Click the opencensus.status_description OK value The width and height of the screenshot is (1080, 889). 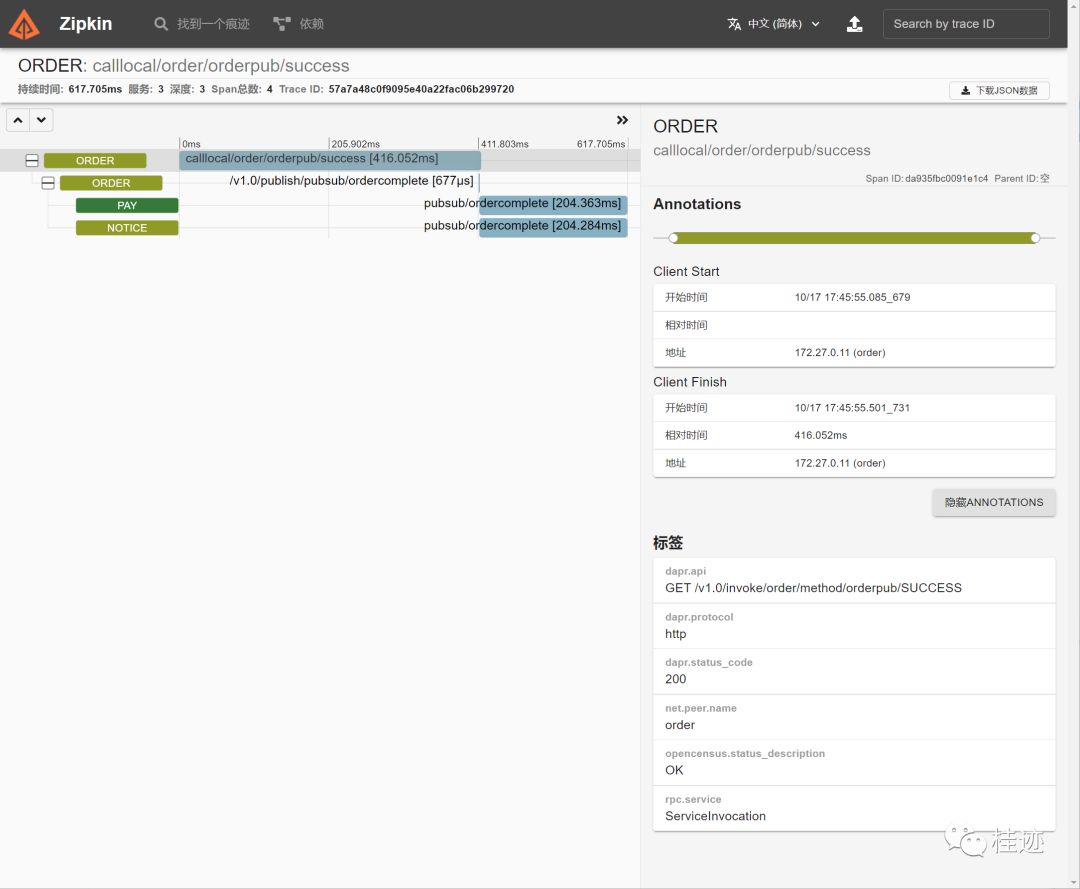[x=674, y=771]
